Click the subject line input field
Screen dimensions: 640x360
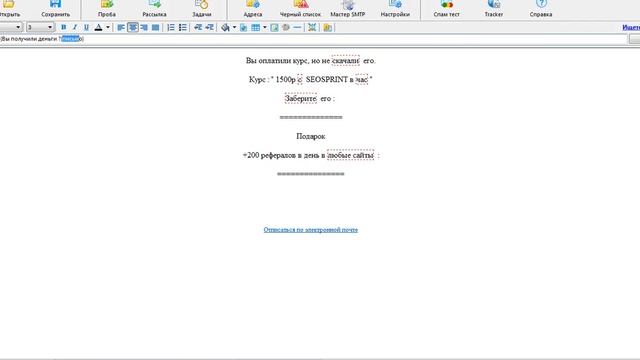click(x=313, y=39)
